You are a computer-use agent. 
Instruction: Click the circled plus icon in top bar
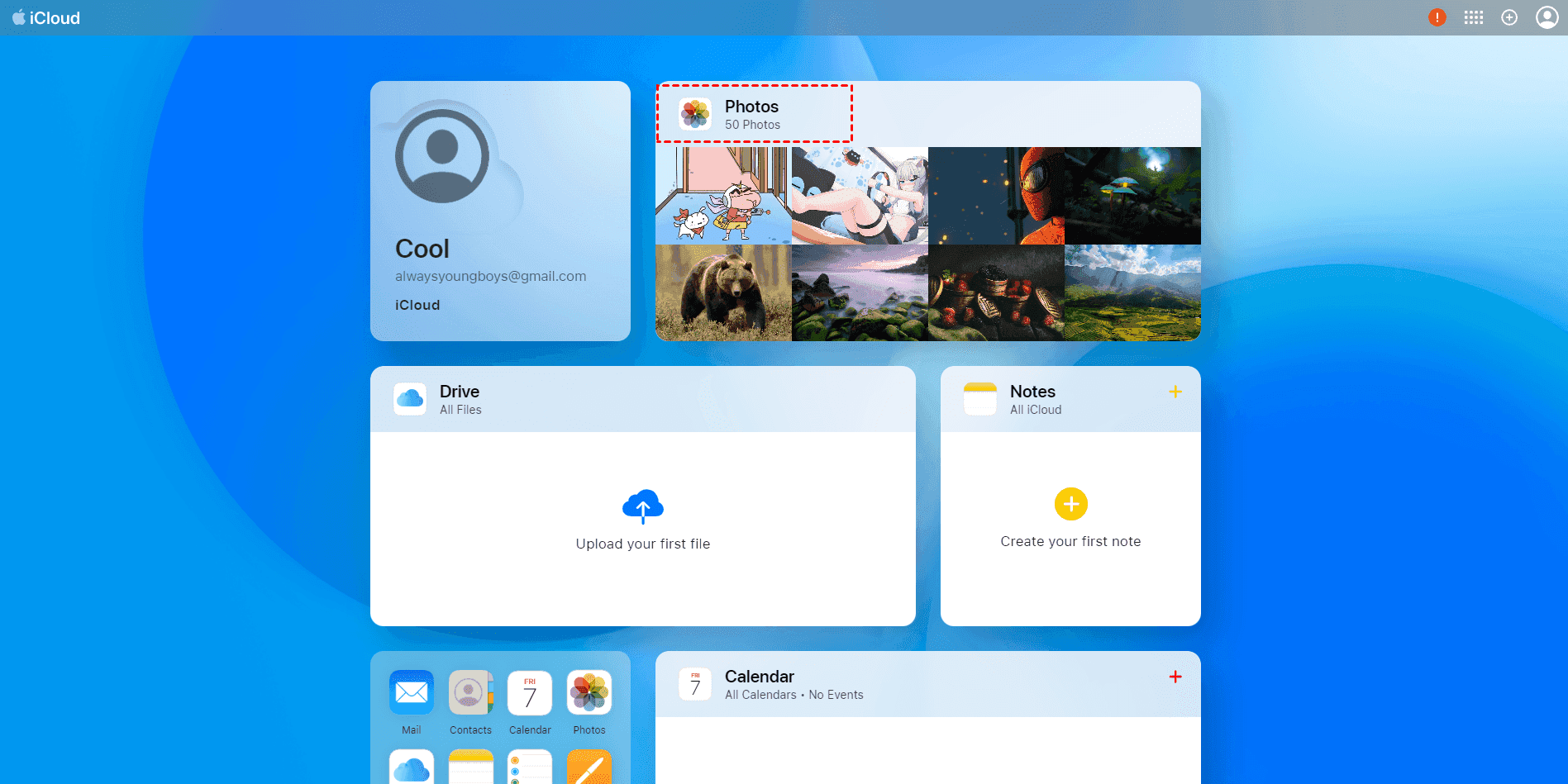pos(1509,17)
